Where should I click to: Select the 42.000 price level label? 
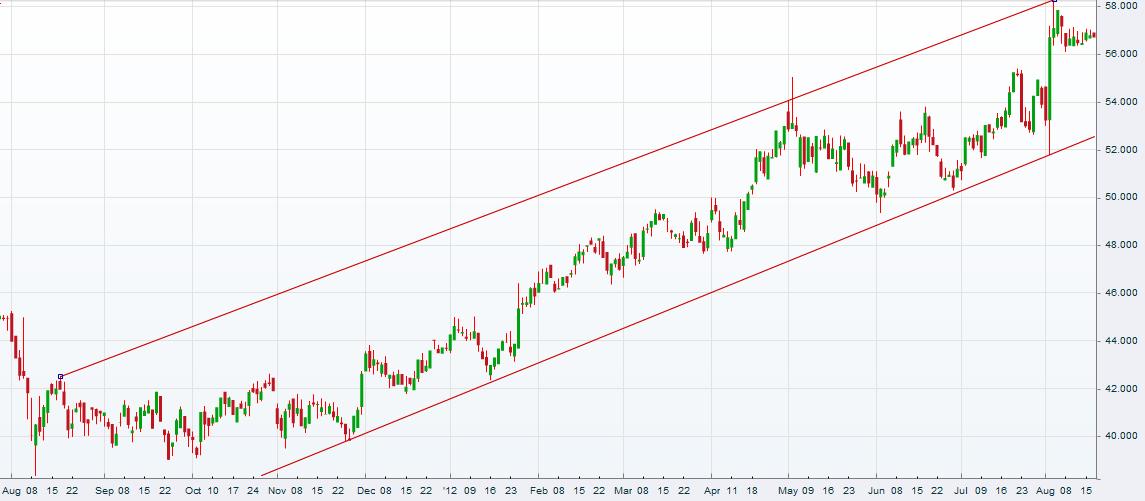[x=1120, y=389]
